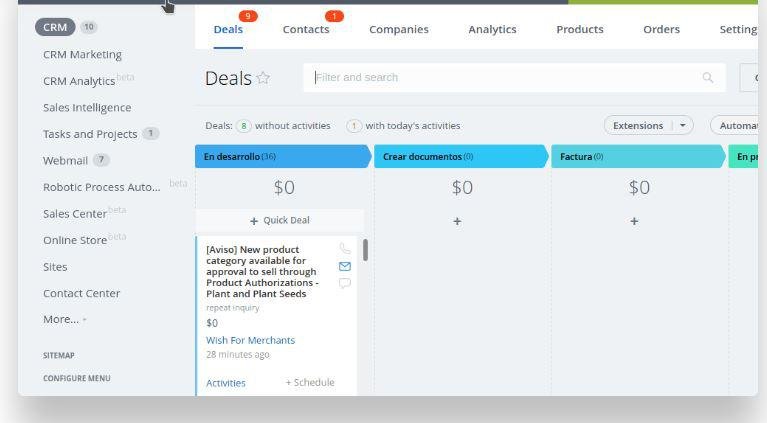This screenshot has width=767, height=423.
Task: Click the phone icon on the deal card
Action: coord(345,249)
